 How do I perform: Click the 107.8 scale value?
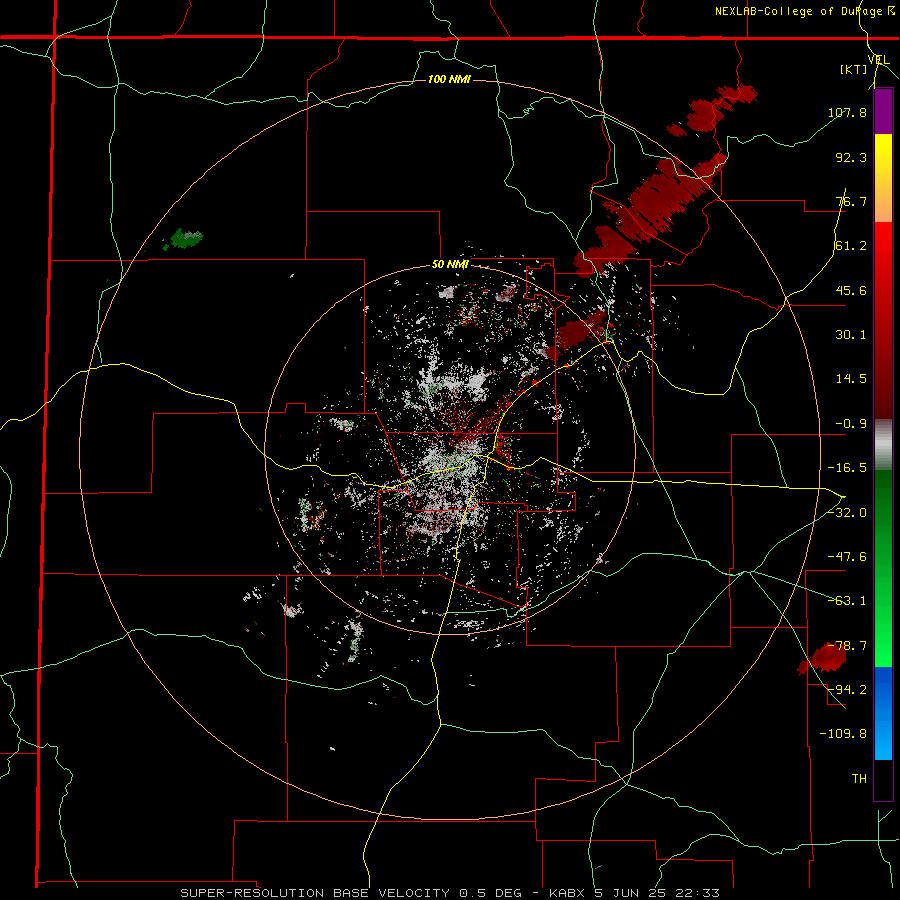[847, 112]
